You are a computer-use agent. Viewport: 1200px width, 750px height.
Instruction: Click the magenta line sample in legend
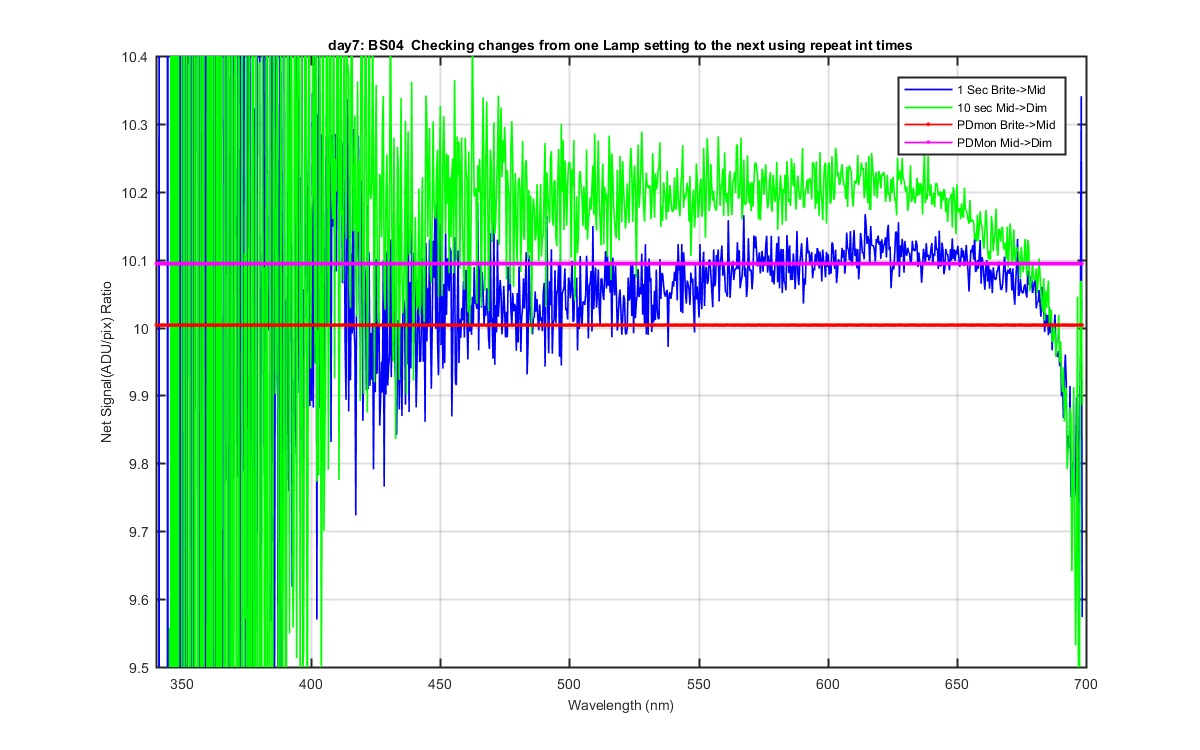927,143
